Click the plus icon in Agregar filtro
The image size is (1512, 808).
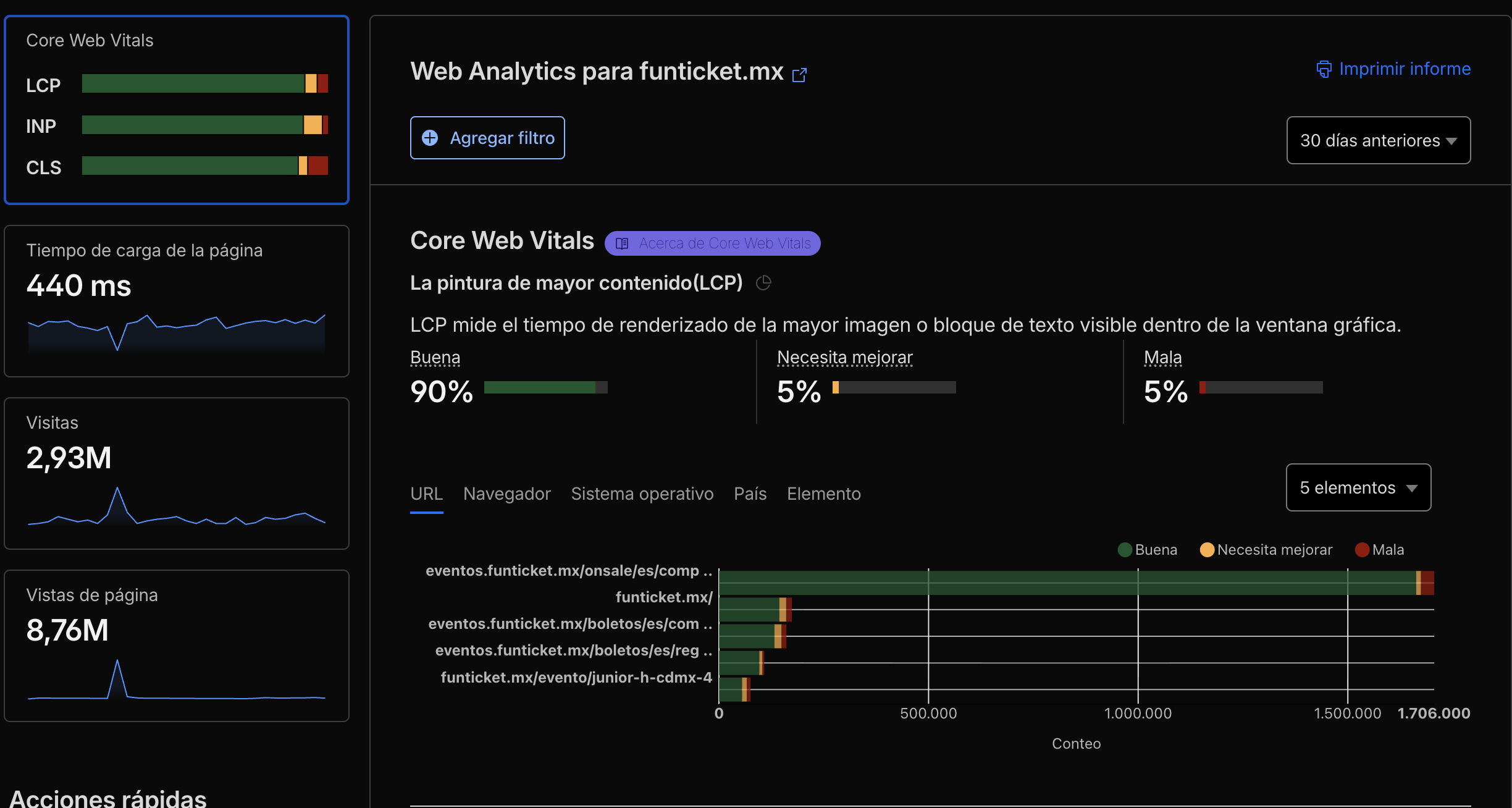click(430, 138)
